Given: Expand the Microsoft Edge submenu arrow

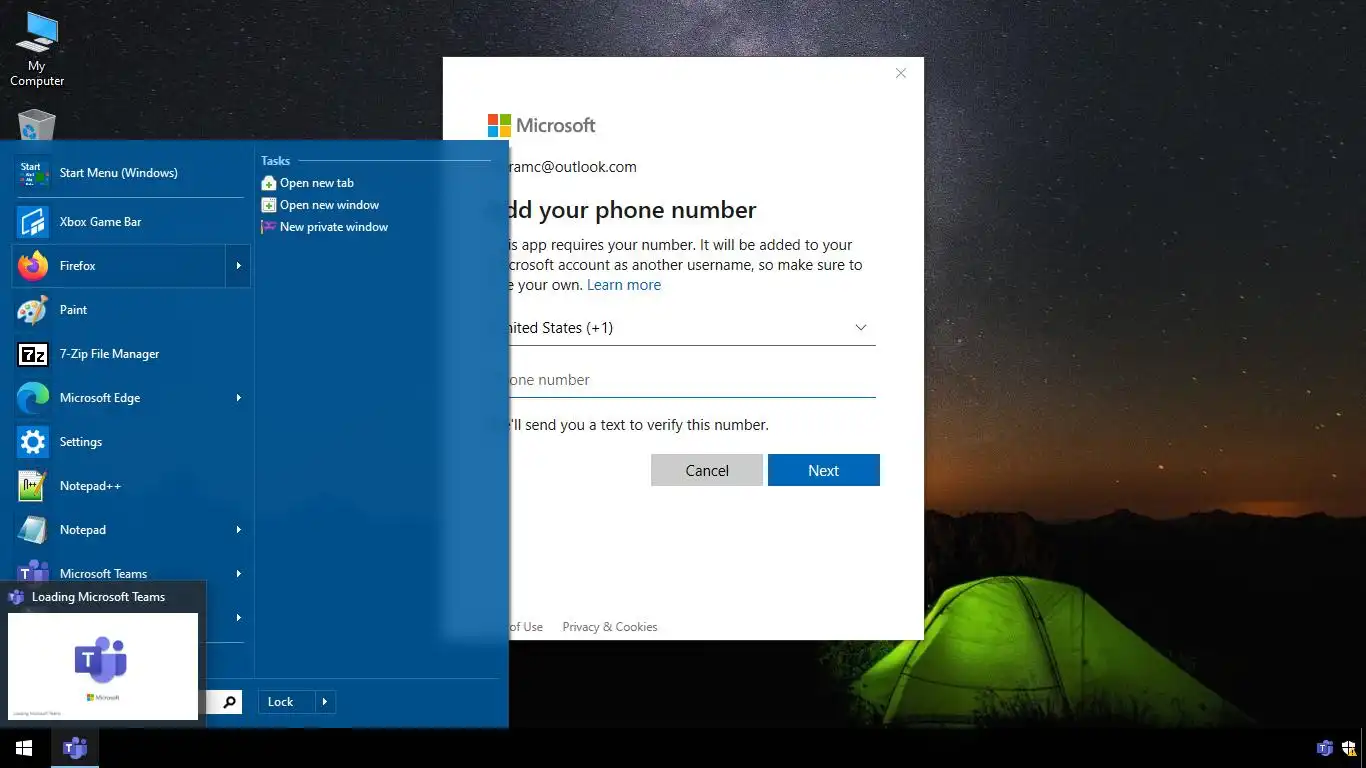Looking at the screenshot, I should [238, 398].
